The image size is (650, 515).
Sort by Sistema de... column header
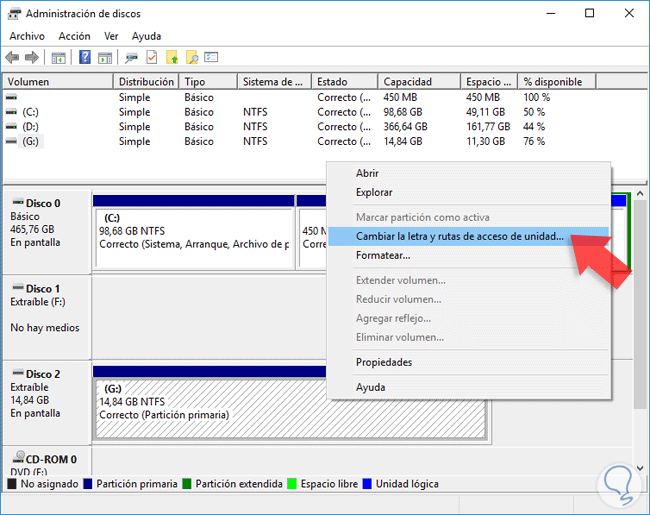tap(274, 82)
